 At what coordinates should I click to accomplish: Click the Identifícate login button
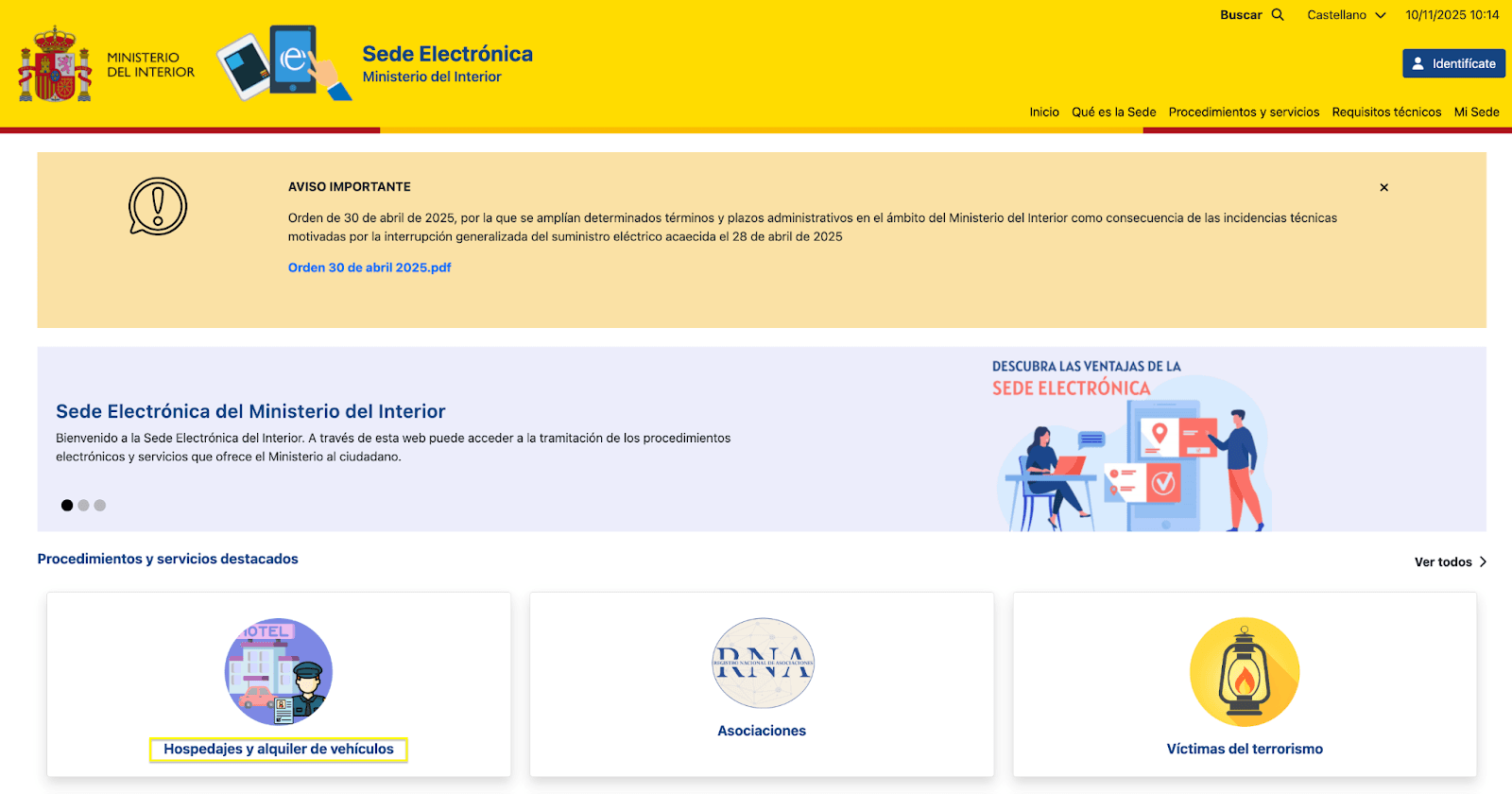[1453, 63]
